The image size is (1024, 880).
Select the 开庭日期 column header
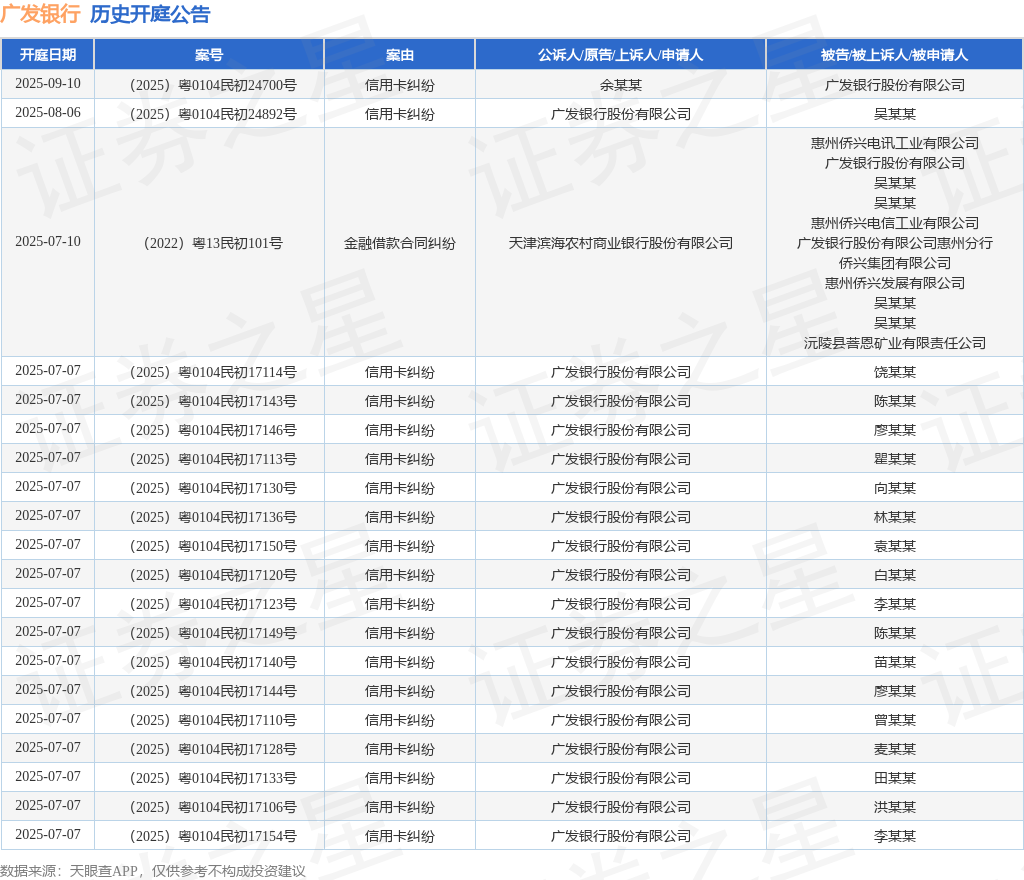[x=48, y=55]
